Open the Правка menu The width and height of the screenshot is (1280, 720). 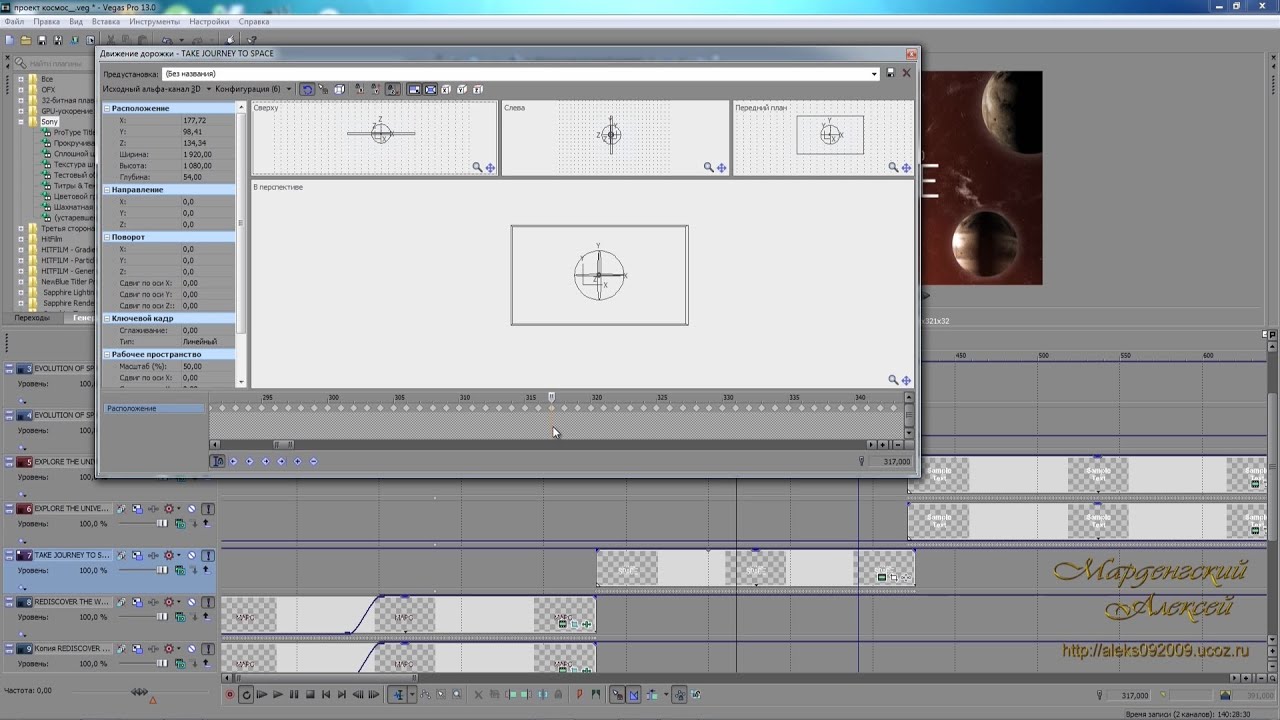[x=46, y=21]
